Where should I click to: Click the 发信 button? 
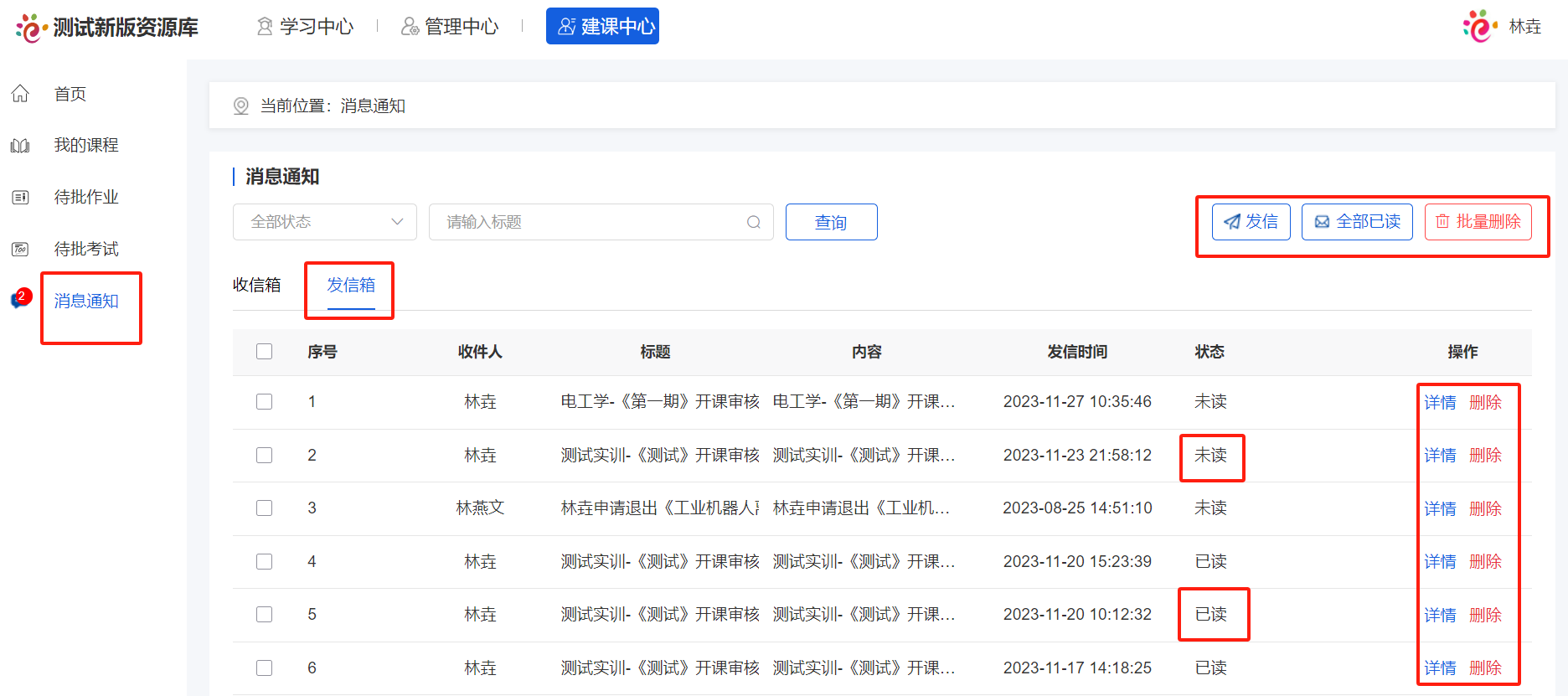pyautogui.click(x=1251, y=222)
